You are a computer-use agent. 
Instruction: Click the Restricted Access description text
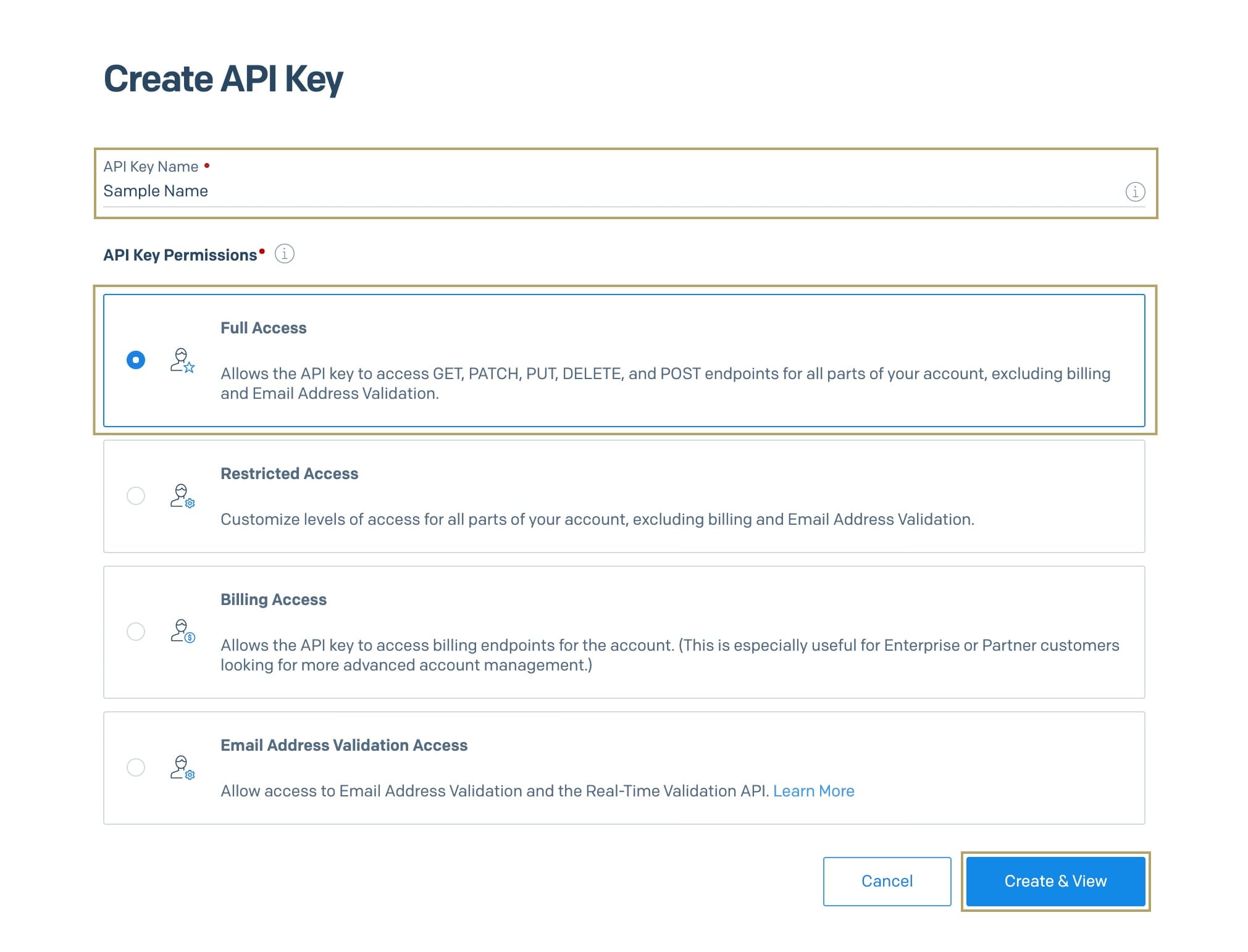[x=597, y=519]
